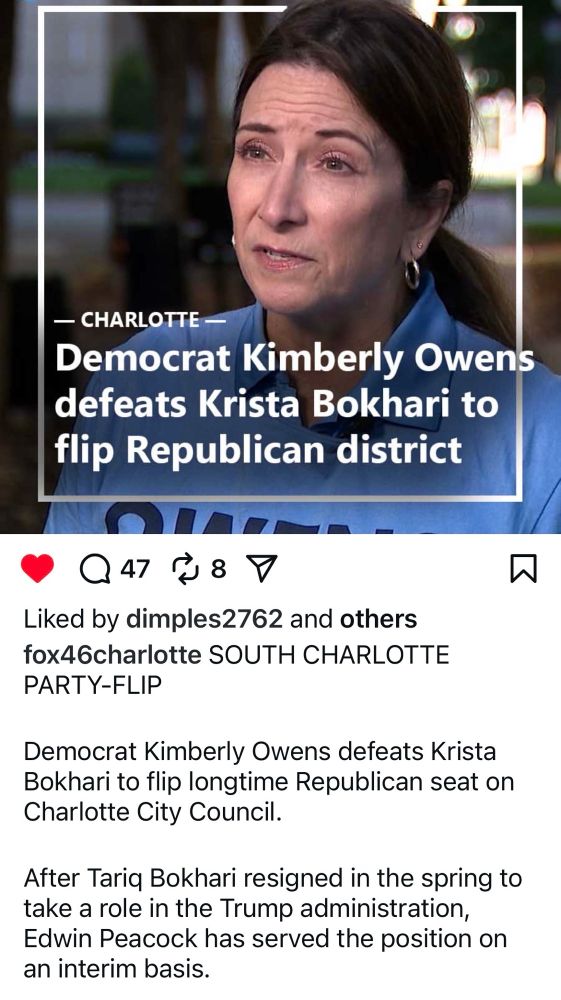This screenshot has width=561, height=1000.
Task: Unlike the post via red heart
Action: [37, 568]
